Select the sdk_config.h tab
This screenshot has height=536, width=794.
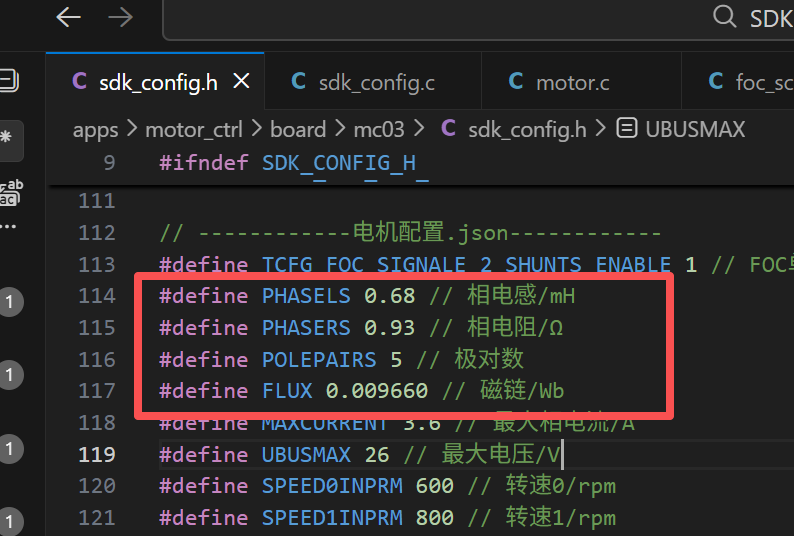point(155,81)
